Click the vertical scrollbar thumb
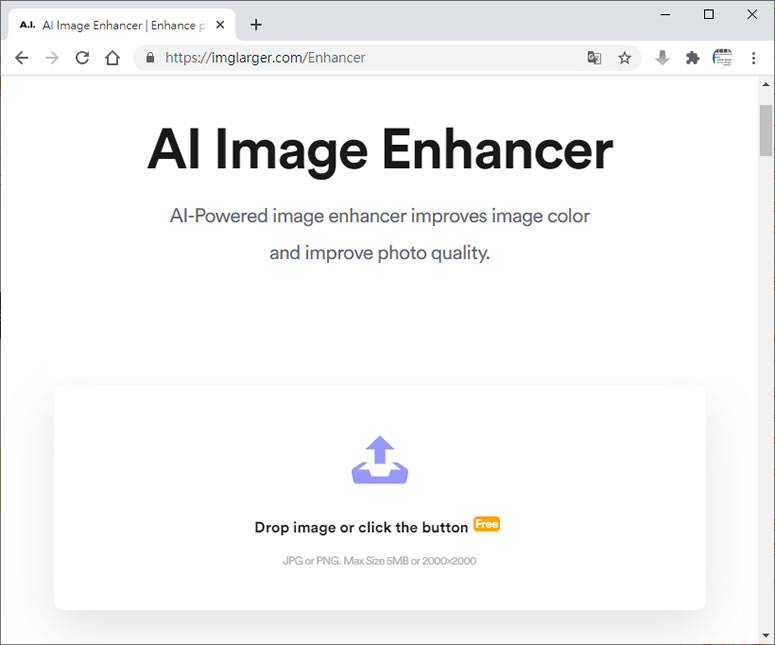The height and width of the screenshot is (645, 775). [x=766, y=130]
